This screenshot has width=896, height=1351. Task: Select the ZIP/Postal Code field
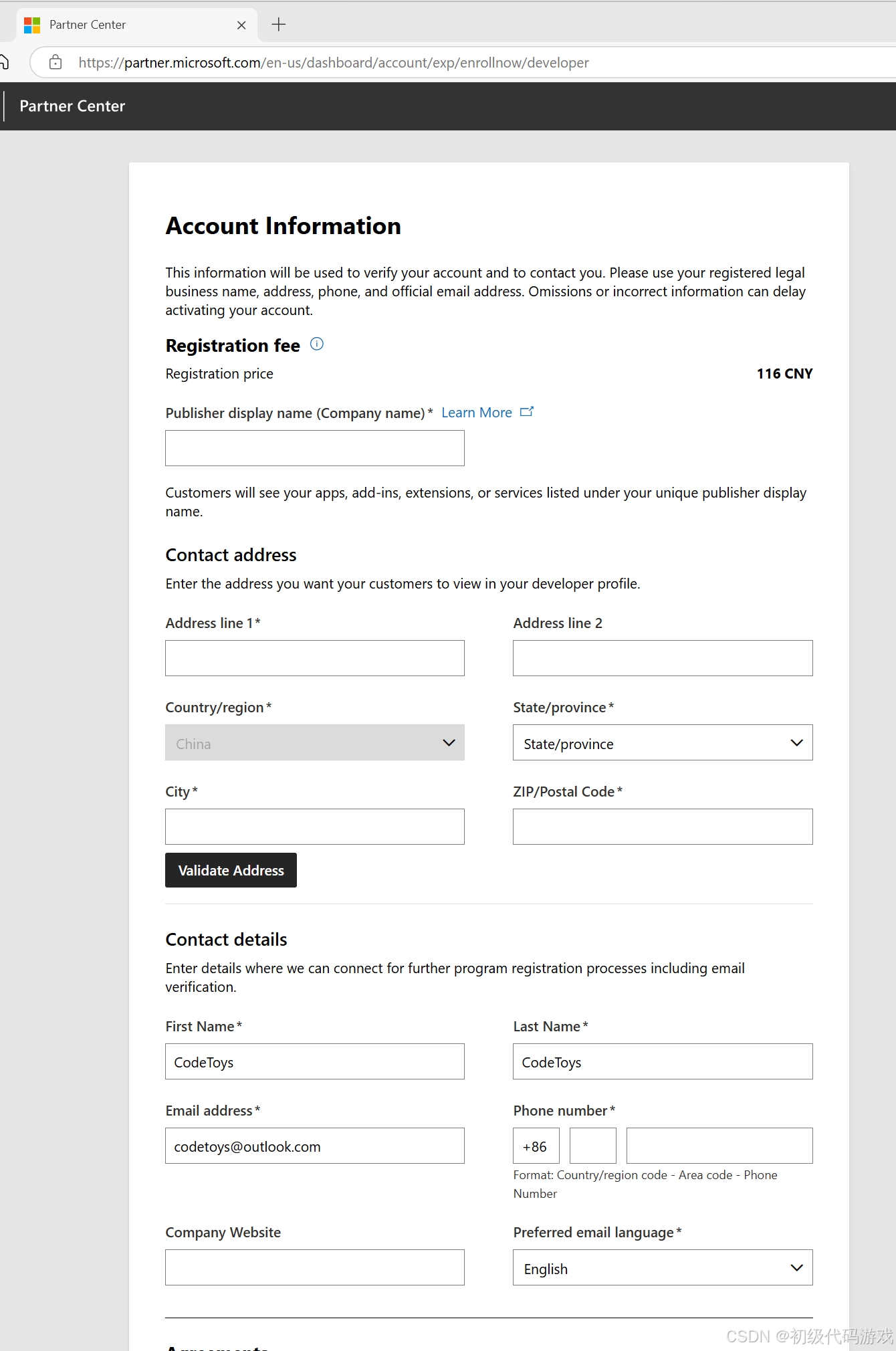(662, 827)
